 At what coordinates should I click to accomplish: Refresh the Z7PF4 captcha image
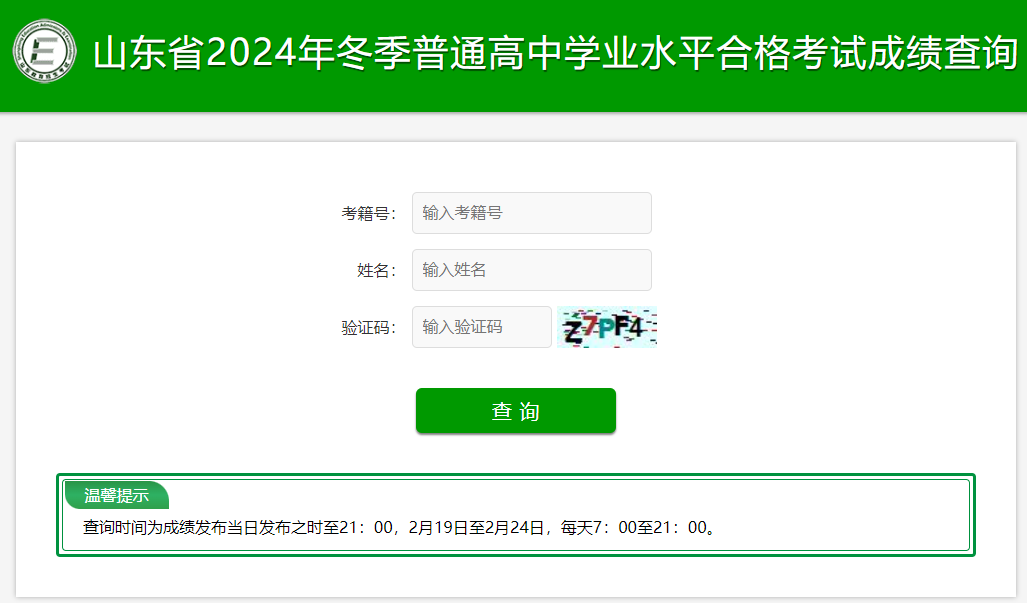click(x=607, y=327)
